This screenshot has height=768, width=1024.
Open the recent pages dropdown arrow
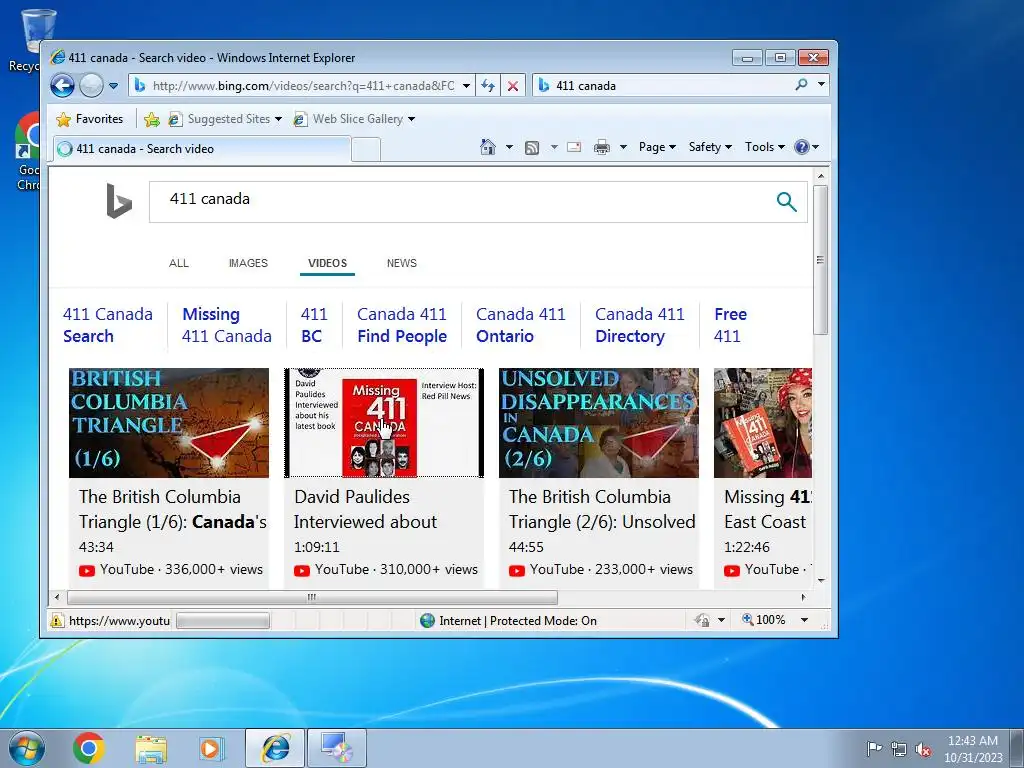(113, 86)
